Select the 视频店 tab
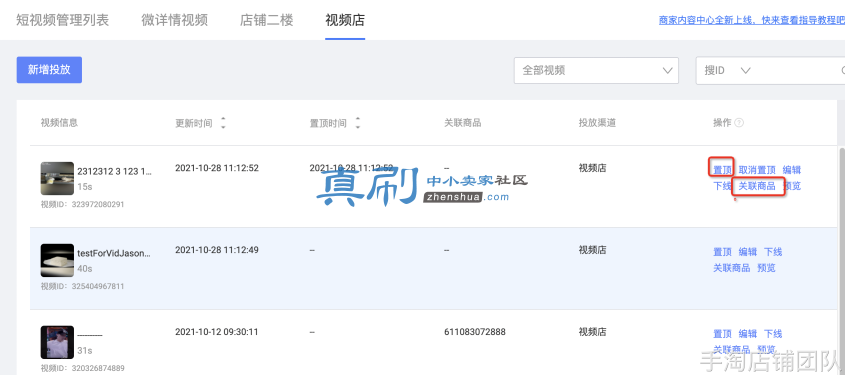The width and height of the screenshot is (845, 375). tap(345, 20)
